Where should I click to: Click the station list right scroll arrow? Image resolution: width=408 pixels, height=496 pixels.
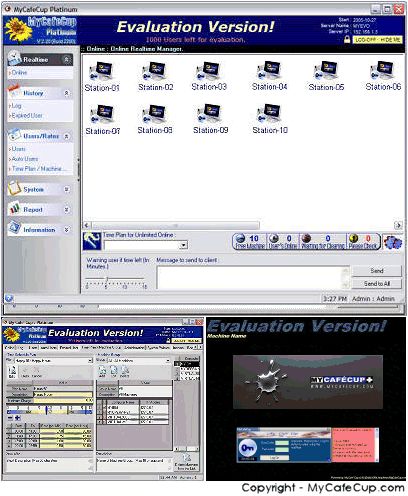(x=398, y=225)
